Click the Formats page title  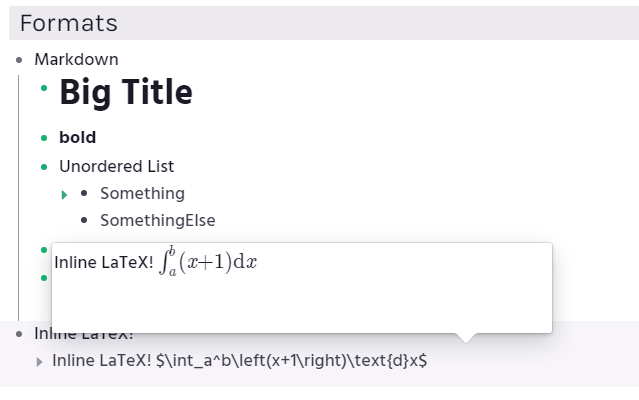pos(68,23)
